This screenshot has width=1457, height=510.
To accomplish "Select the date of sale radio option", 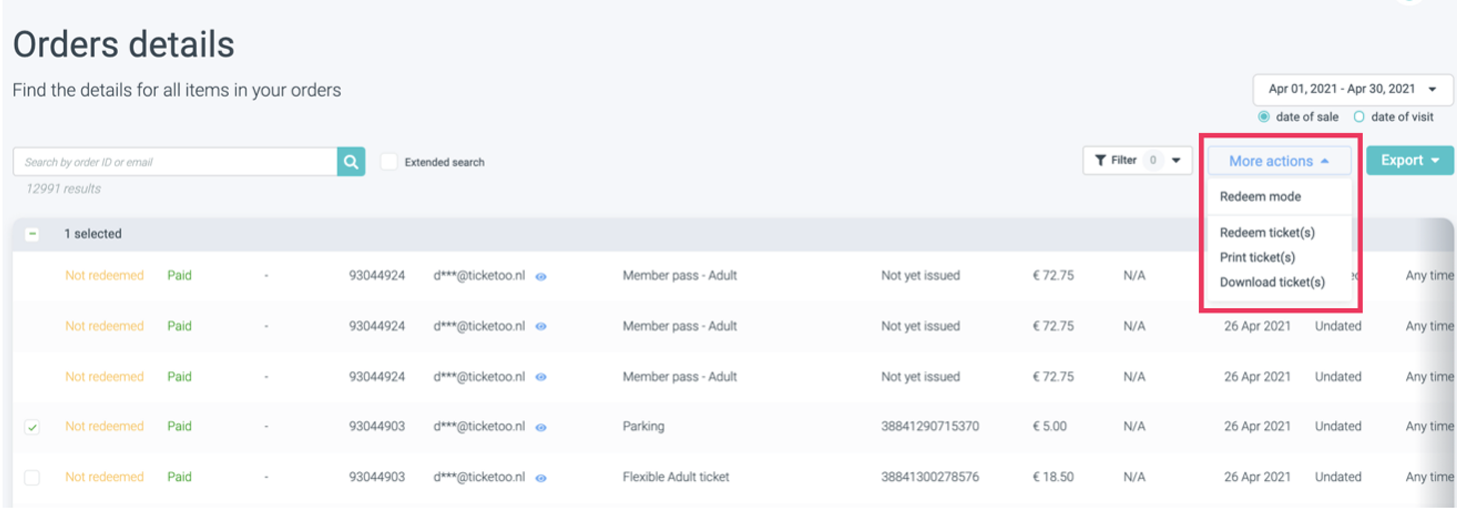I will coord(1264,117).
